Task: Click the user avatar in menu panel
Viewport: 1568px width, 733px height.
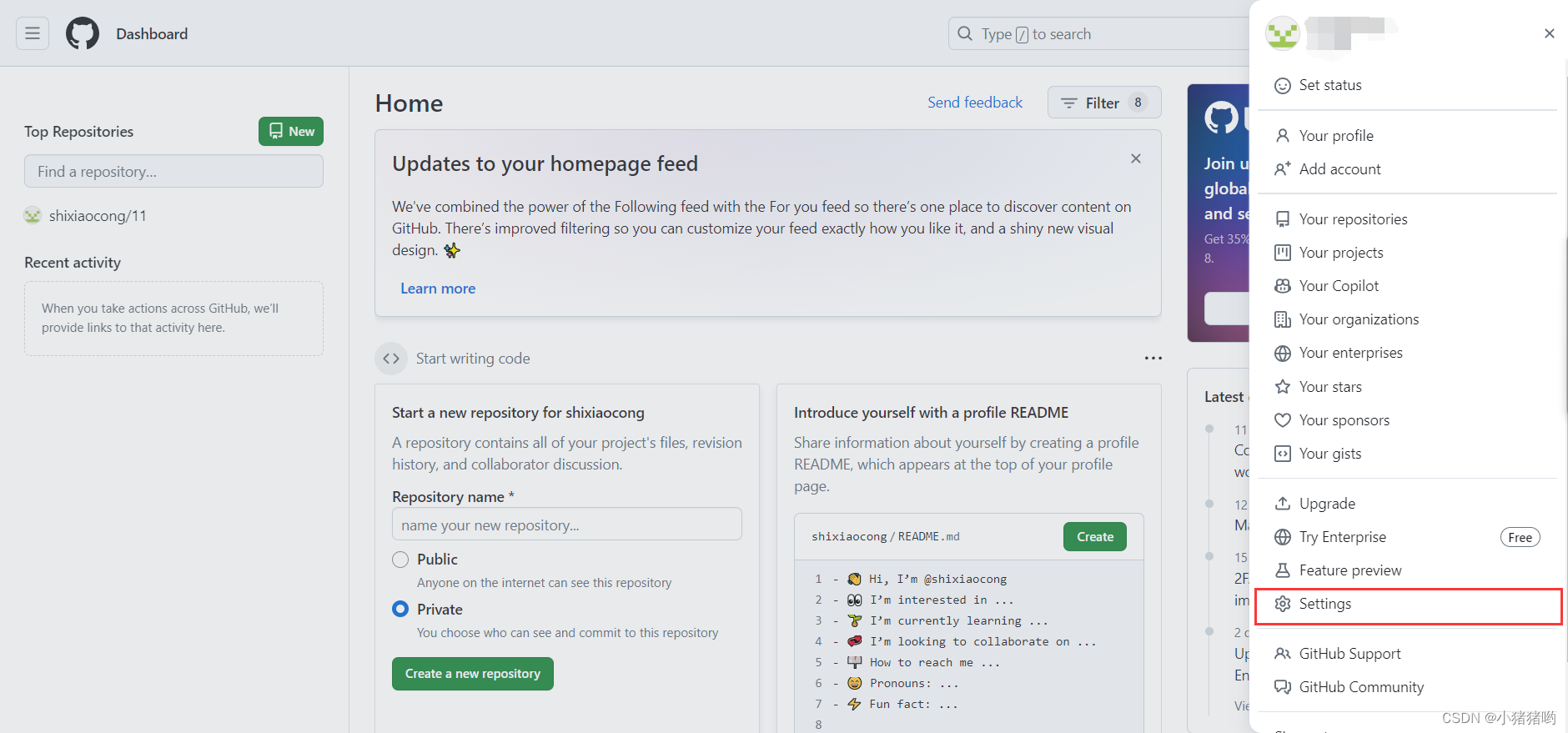Action: 1283,33
